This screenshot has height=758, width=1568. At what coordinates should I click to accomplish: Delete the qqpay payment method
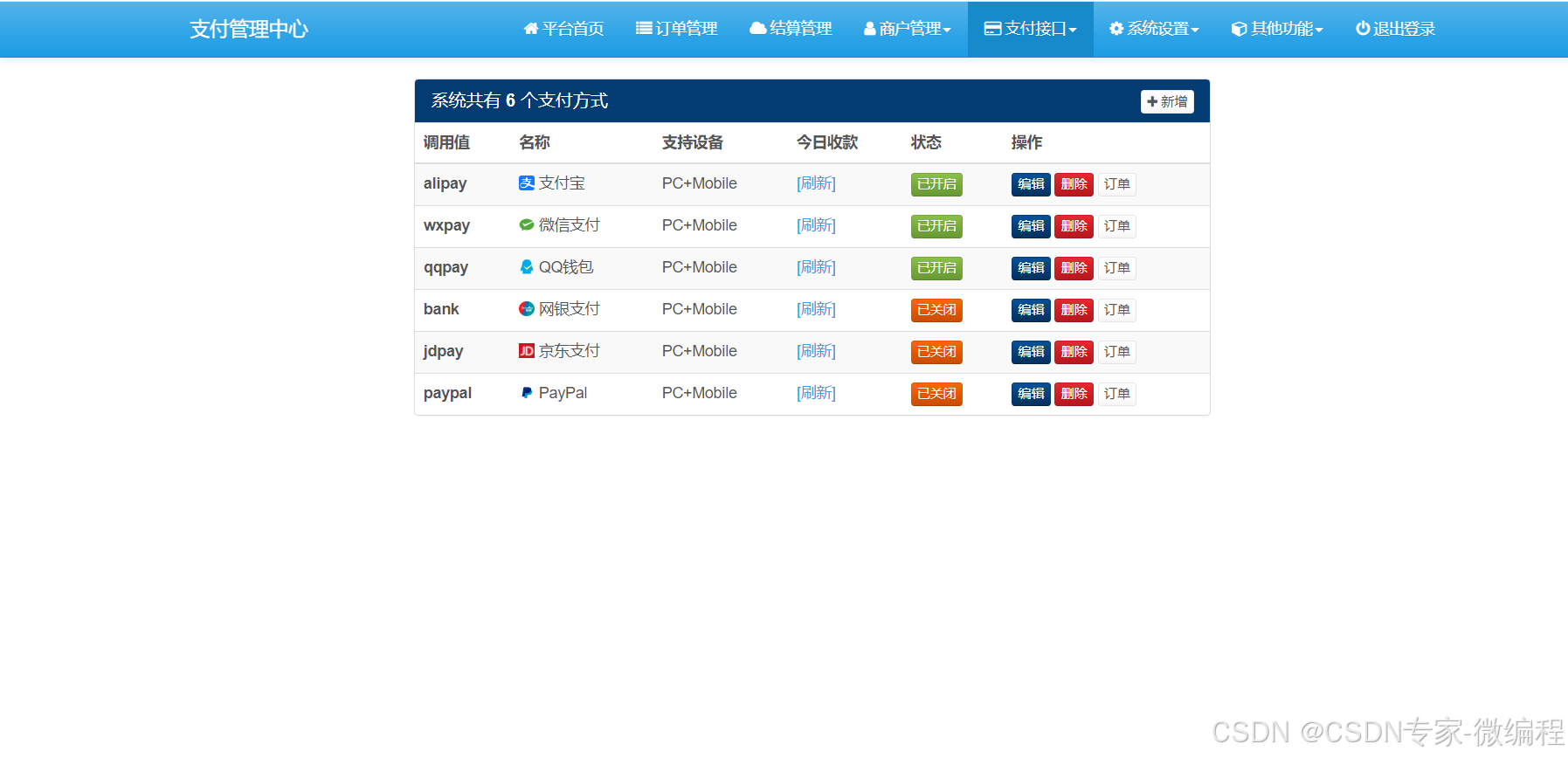tap(1074, 268)
